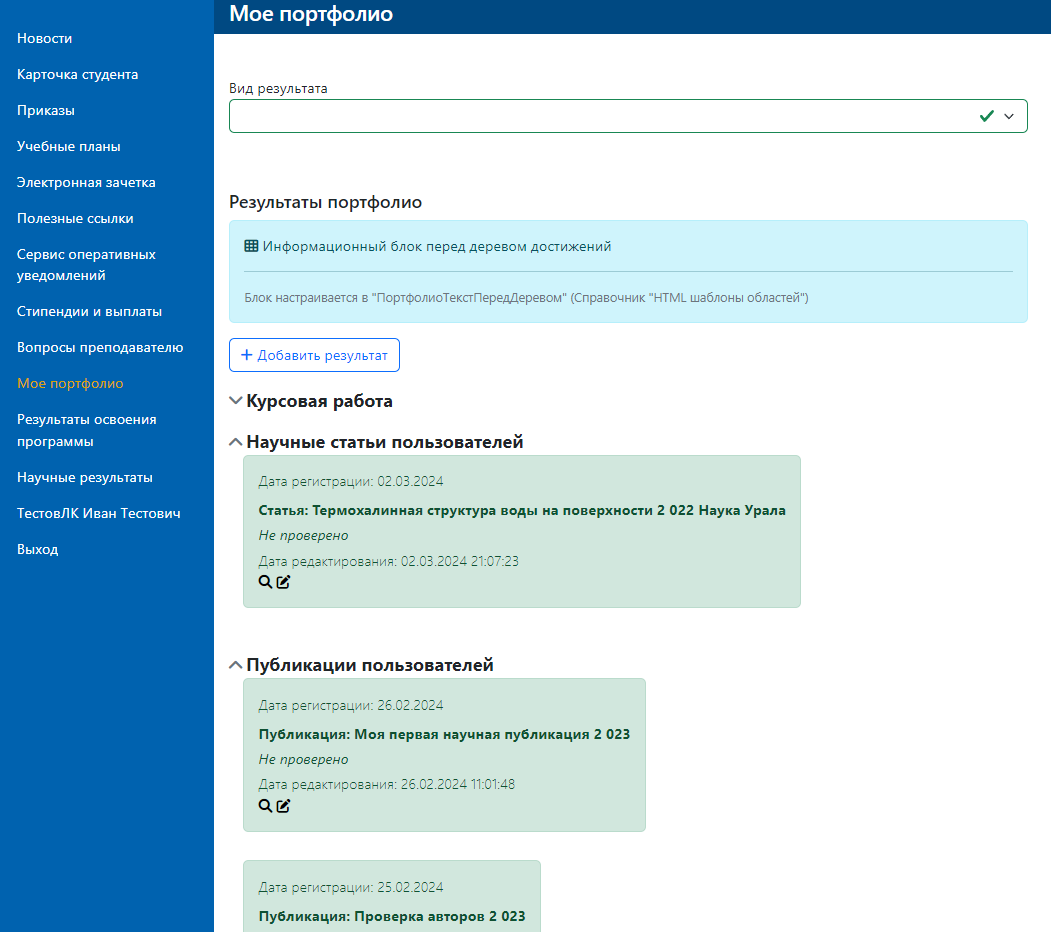Image resolution: width=1051 pixels, height=932 pixels.
Task: Navigate to Учебные планы
Action: tap(68, 146)
